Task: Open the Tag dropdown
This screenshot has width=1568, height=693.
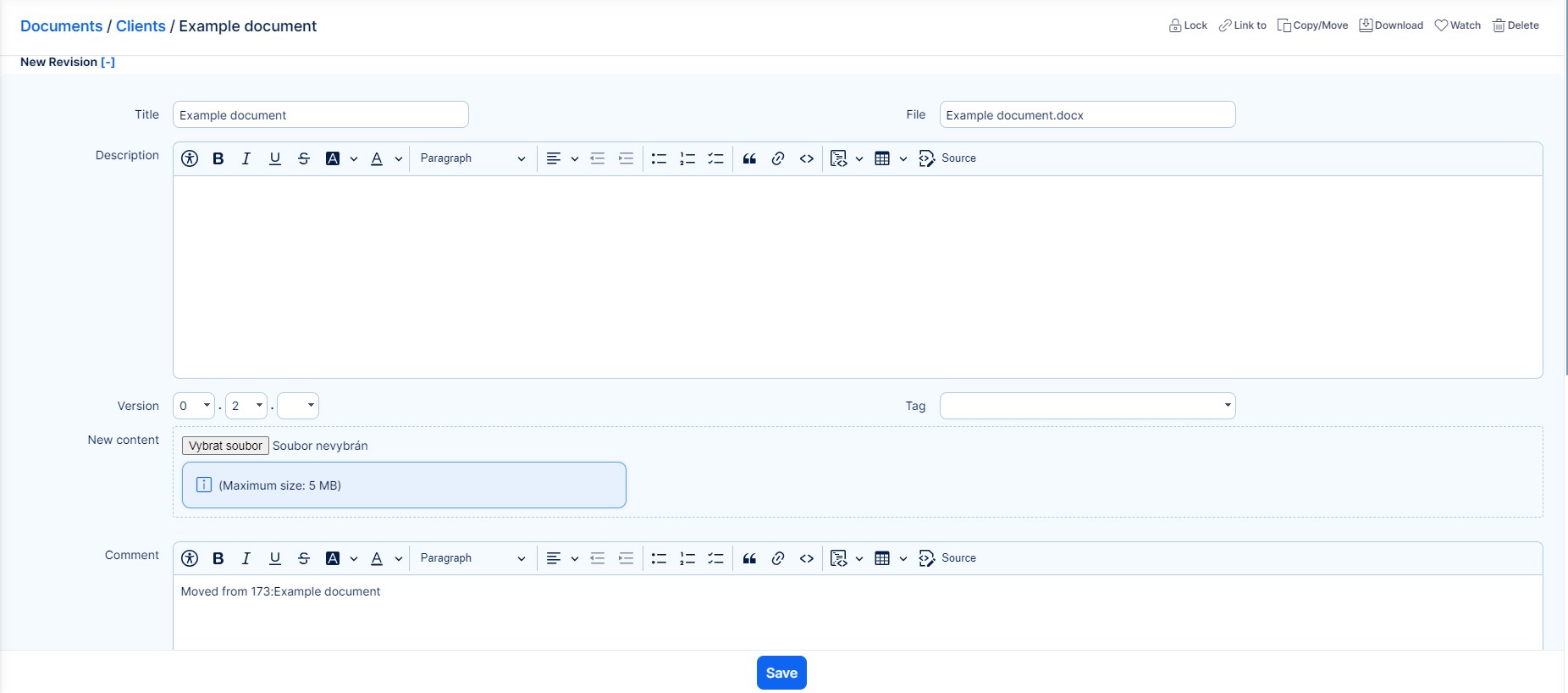Action: [x=1087, y=406]
